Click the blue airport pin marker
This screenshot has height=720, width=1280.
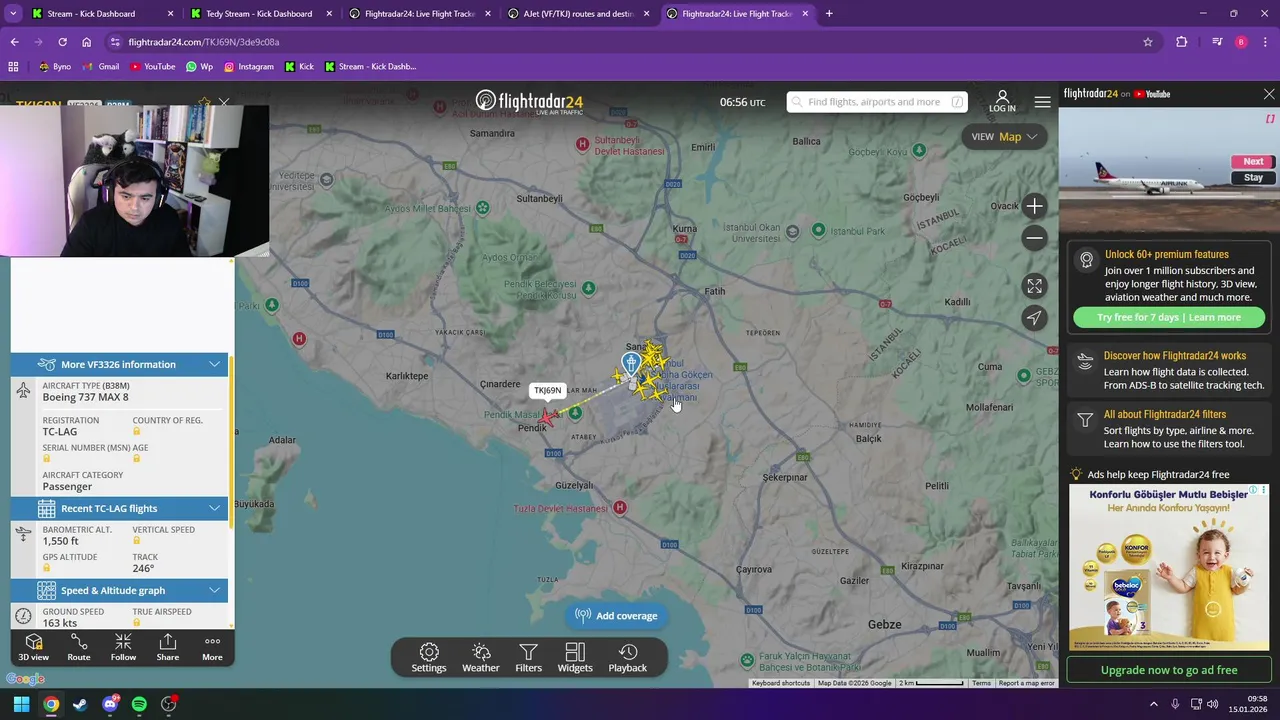tap(630, 363)
